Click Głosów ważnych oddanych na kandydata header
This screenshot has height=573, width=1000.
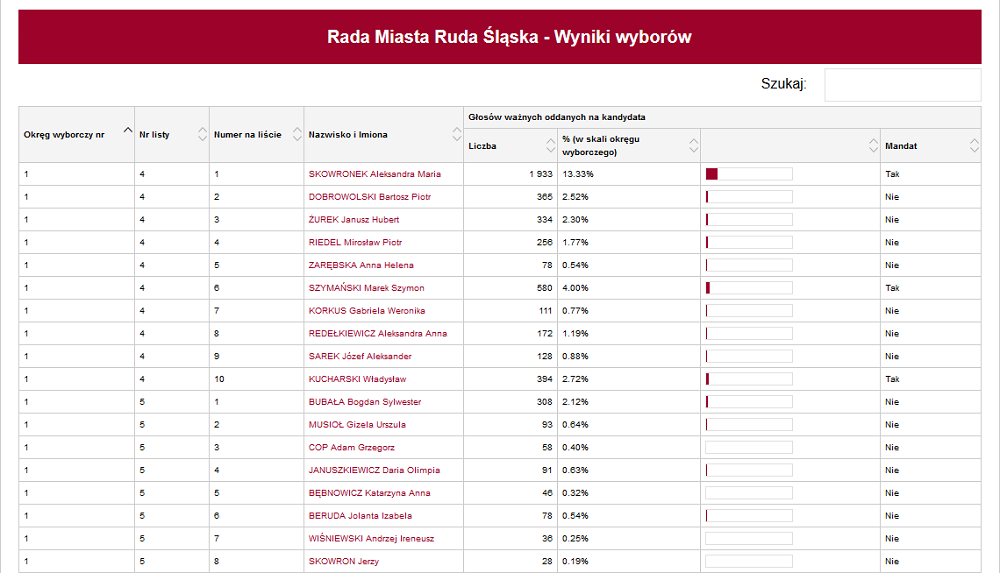[557, 117]
